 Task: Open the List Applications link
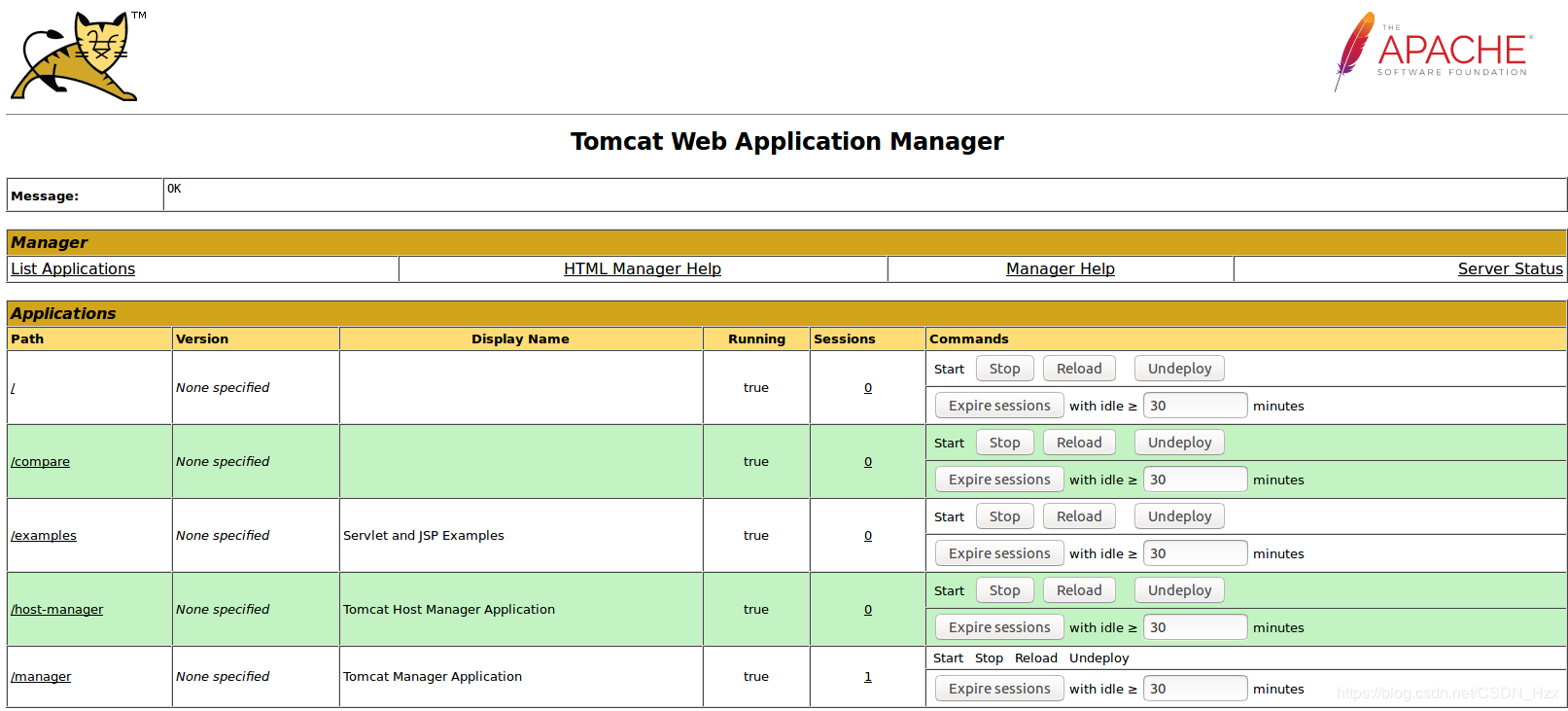(73, 269)
